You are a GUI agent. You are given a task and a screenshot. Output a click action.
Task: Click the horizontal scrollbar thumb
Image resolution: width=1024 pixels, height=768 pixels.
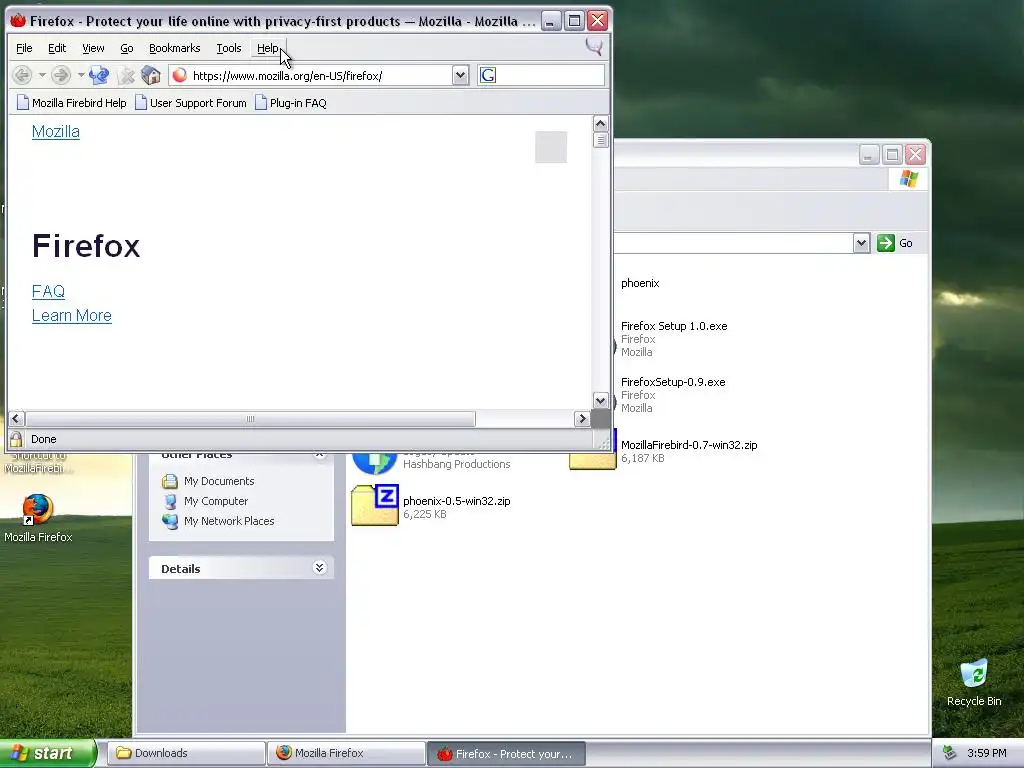(x=250, y=419)
